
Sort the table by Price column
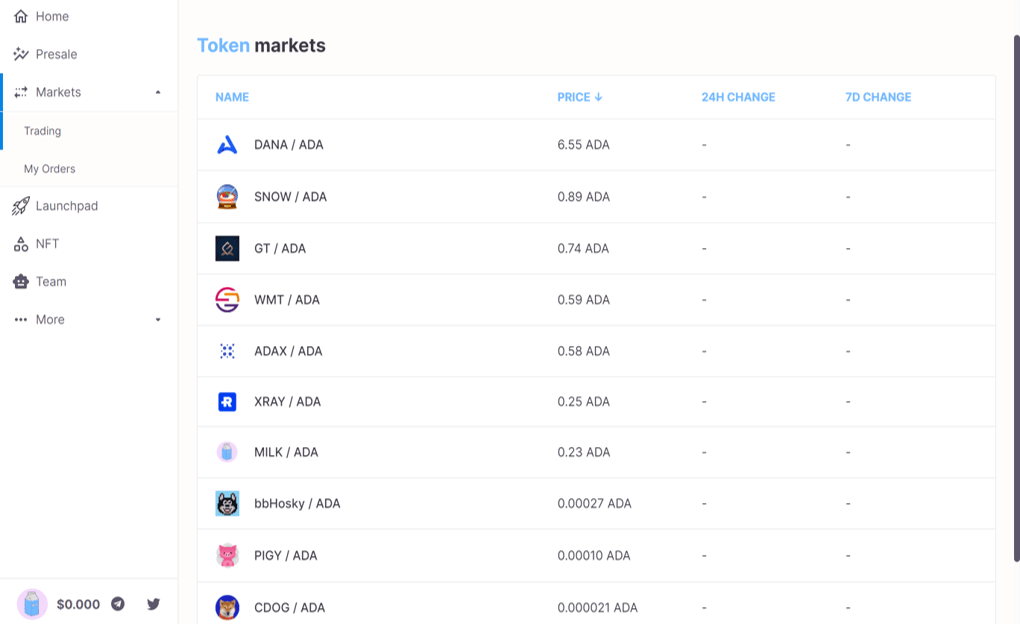(580, 97)
